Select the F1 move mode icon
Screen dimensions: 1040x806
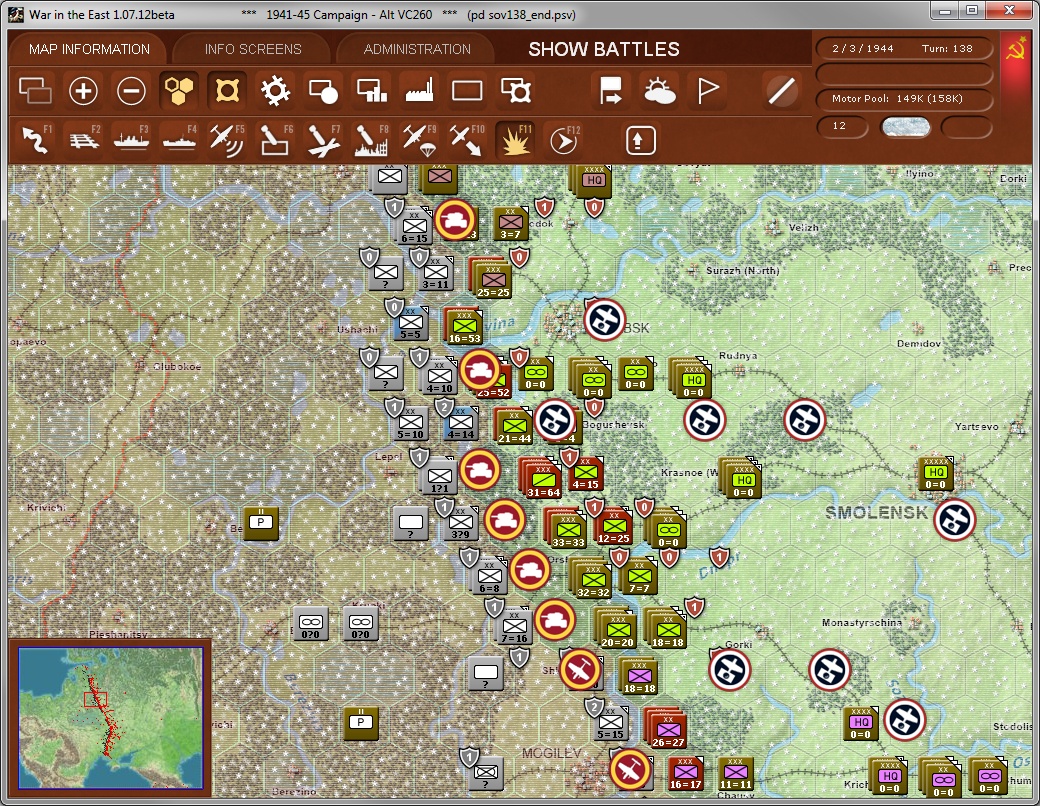(36, 140)
